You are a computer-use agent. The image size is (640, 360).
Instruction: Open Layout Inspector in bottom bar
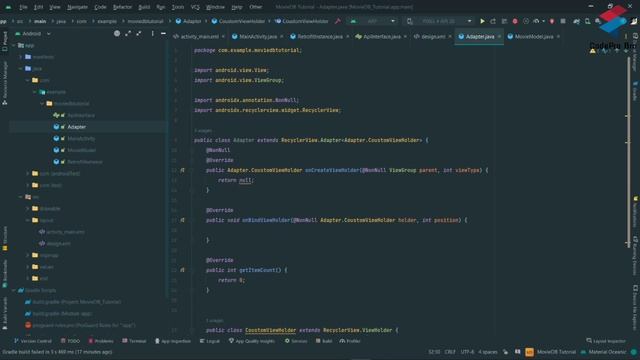[x=606, y=341]
